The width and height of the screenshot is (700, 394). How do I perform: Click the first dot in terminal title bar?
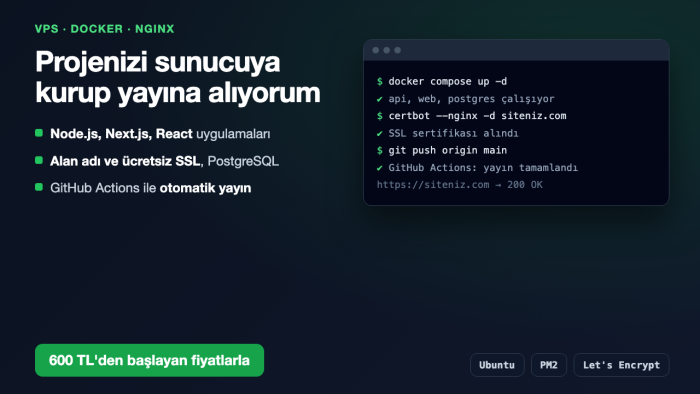pos(376,50)
